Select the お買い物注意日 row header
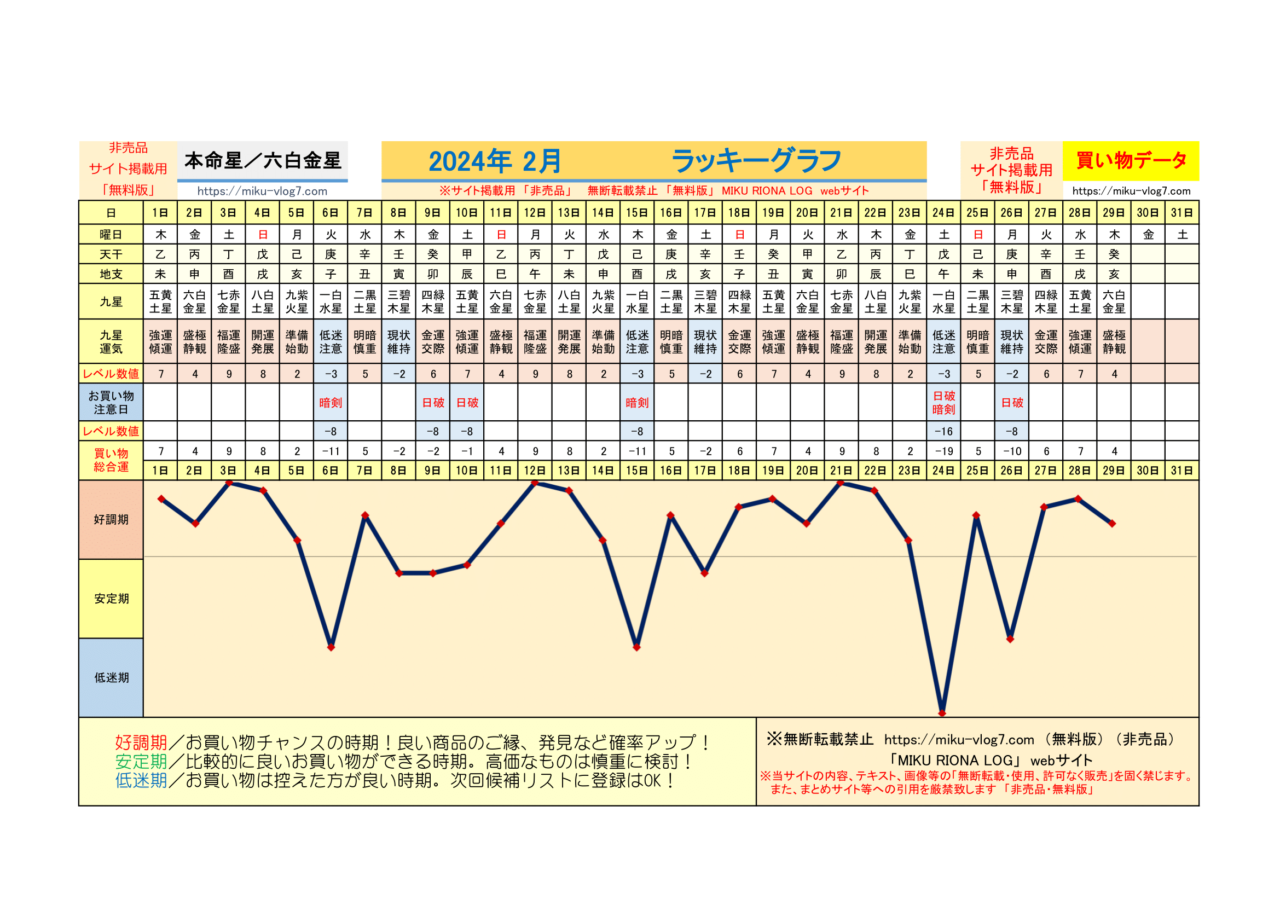Image resolution: width=1280 pixels, height=905 pixels. [x=111, y=403]
